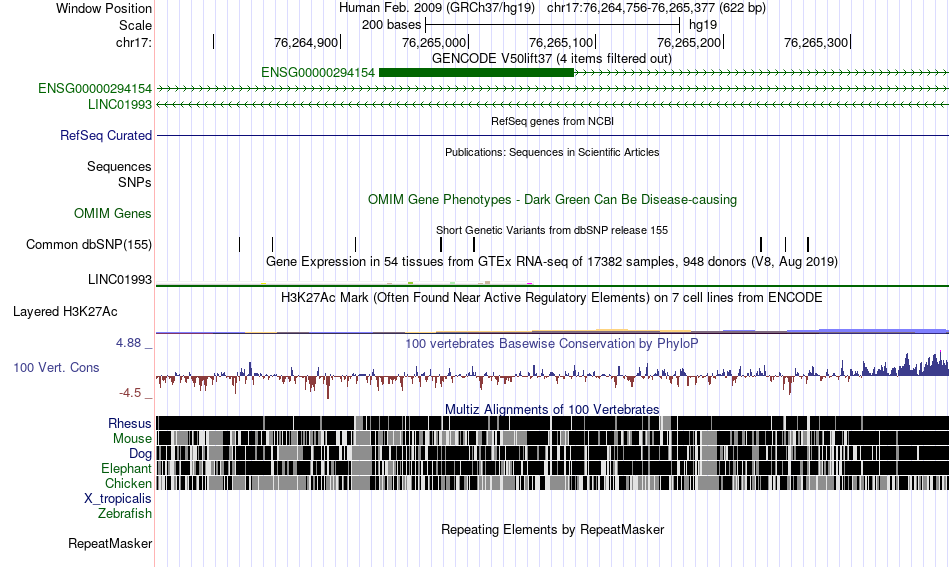Click the rightmost Common dbSNP variant tick
This screenshot has width=950, height=567.
point(808,244)
